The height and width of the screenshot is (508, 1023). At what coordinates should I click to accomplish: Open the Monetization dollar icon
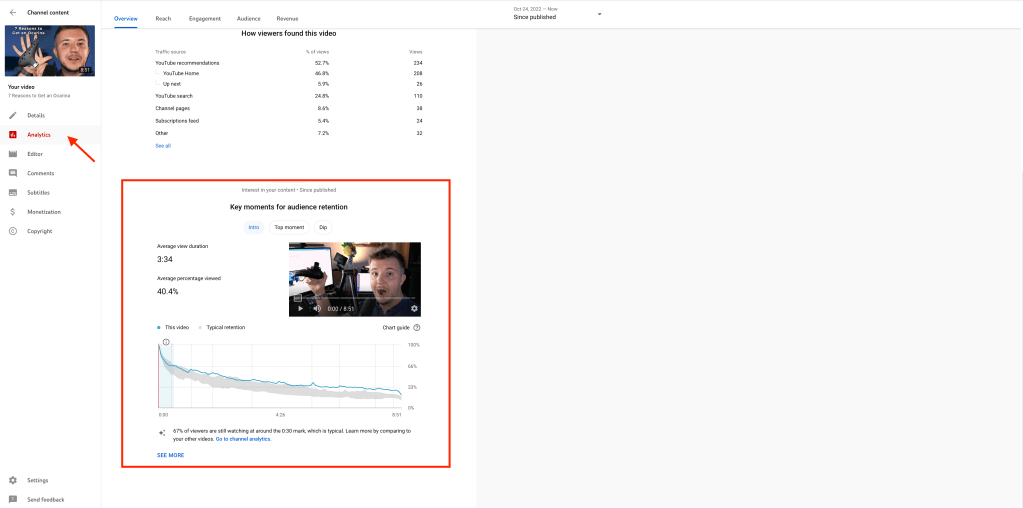(13, 212)
